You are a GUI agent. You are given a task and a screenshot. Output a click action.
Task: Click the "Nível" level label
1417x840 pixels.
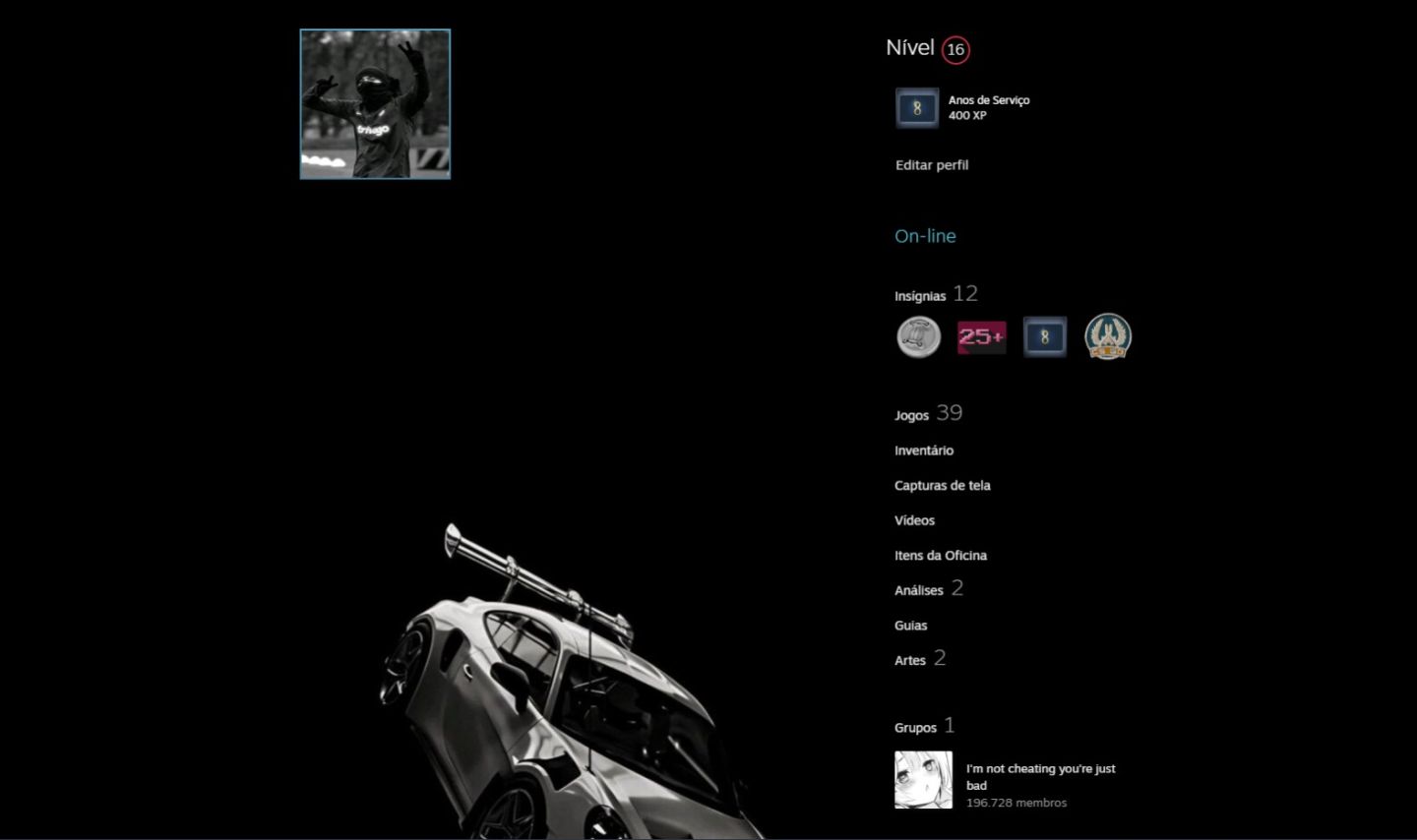coord(910,47)
